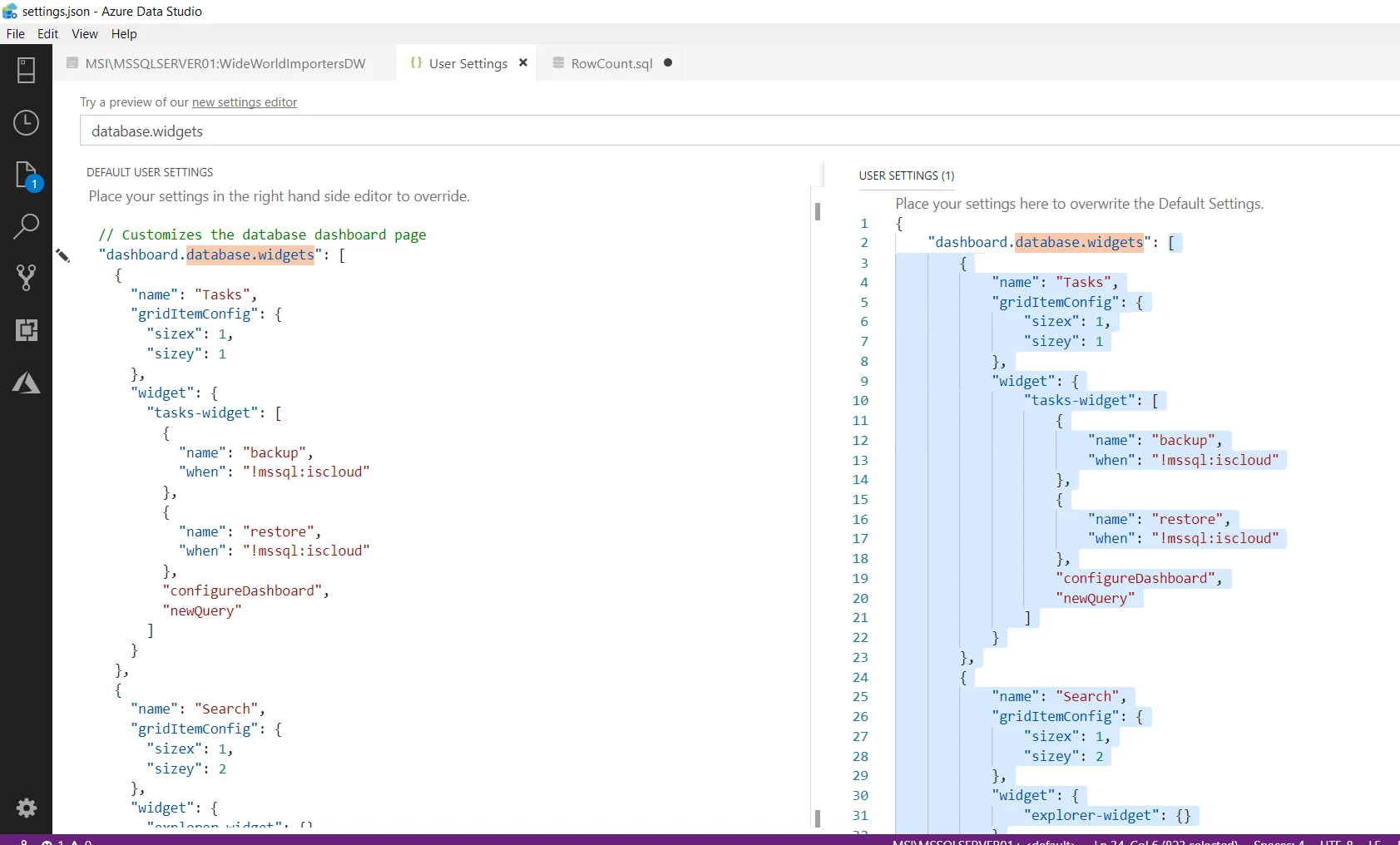Open the Source Control view
The width and height of the screenshot is (1400, 845).
(x=26, y=278)
